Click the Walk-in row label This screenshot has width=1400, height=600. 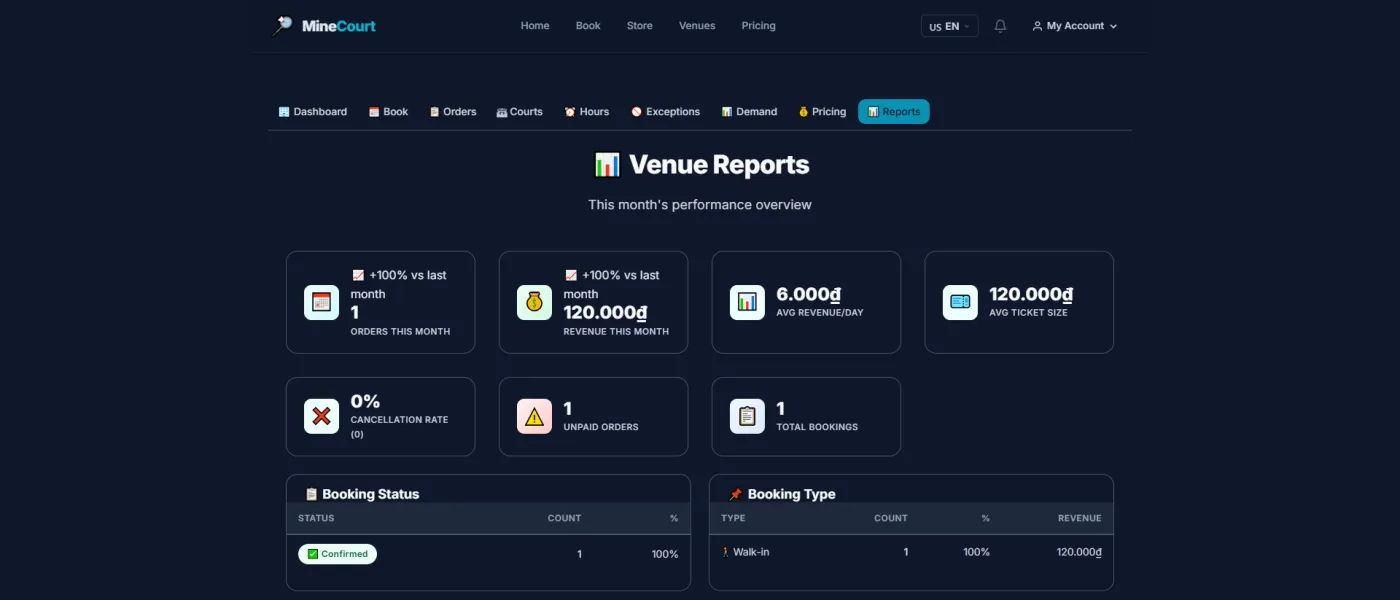[745, 552]
